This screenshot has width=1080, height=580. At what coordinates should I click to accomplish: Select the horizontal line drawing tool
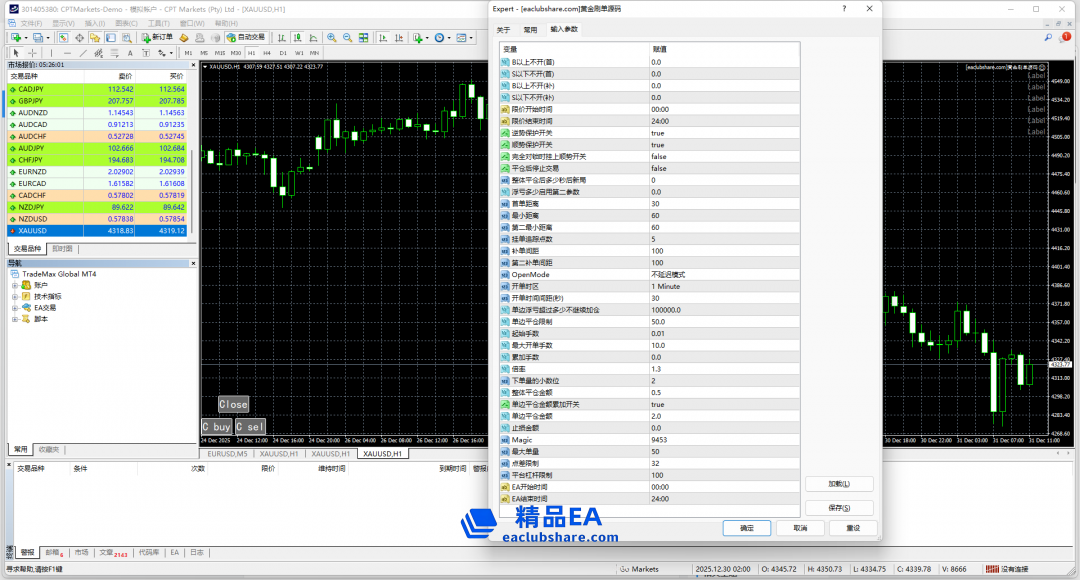click(67, 53)
